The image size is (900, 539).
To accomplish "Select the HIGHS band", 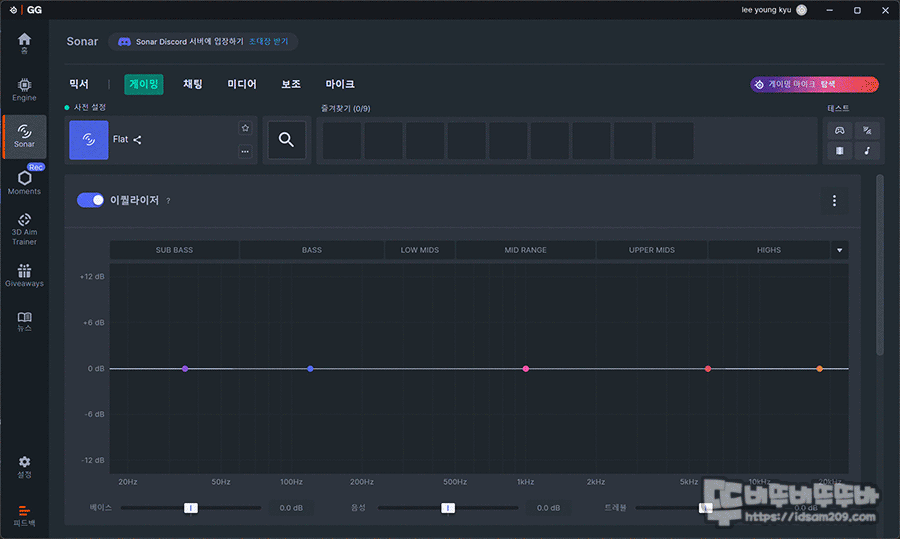I will 769,250.
